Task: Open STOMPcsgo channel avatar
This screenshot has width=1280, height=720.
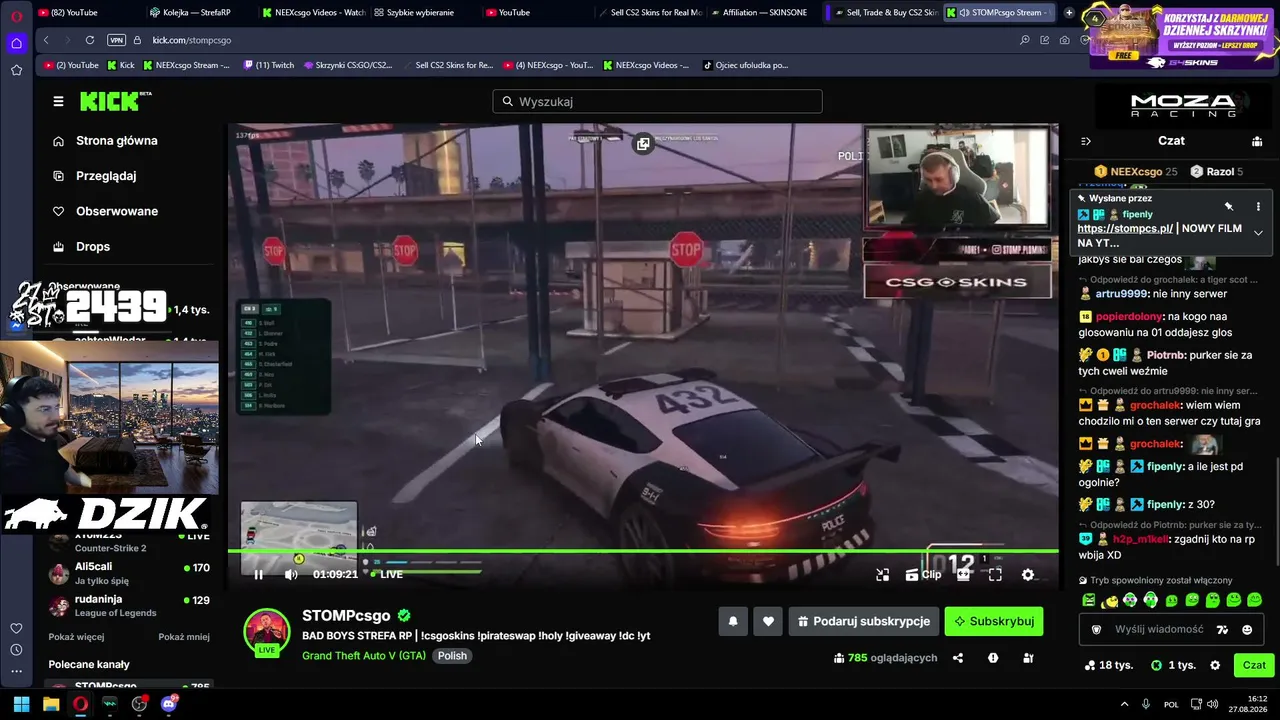Action: click(x=267, y=631)
